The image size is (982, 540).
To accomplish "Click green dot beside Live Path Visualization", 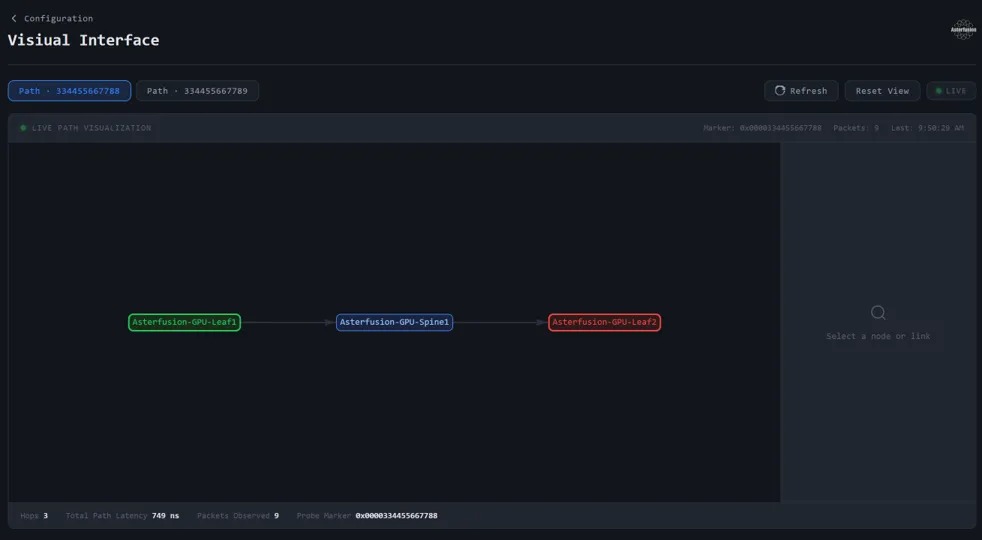I will (23, 128).
